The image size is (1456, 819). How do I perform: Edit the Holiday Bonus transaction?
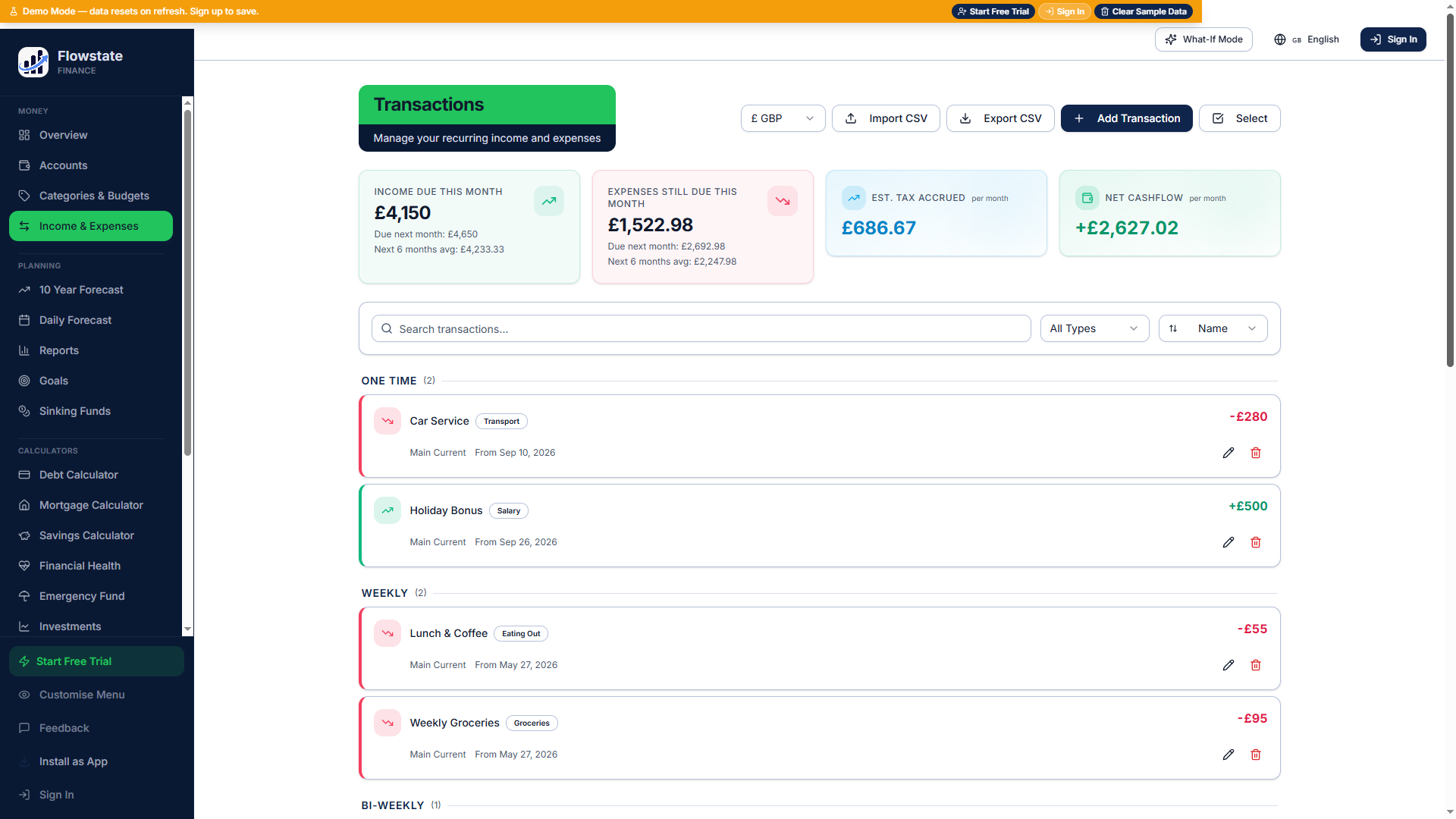(1228, 542)
